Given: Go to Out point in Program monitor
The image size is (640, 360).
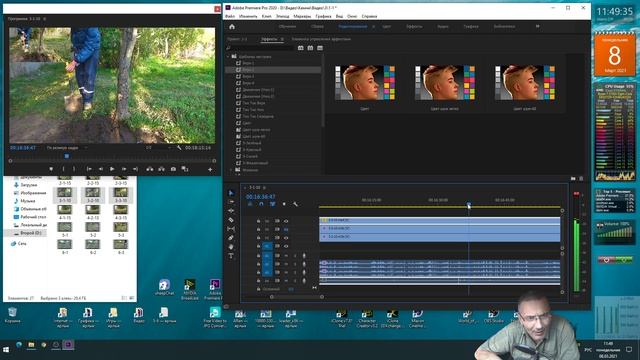Looking at the screenshot, I should [135, 169].
